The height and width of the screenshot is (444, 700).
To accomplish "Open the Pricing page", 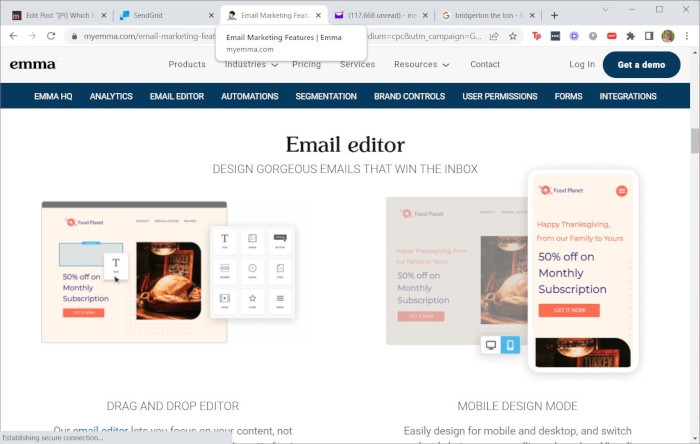I will pos(306,64).
